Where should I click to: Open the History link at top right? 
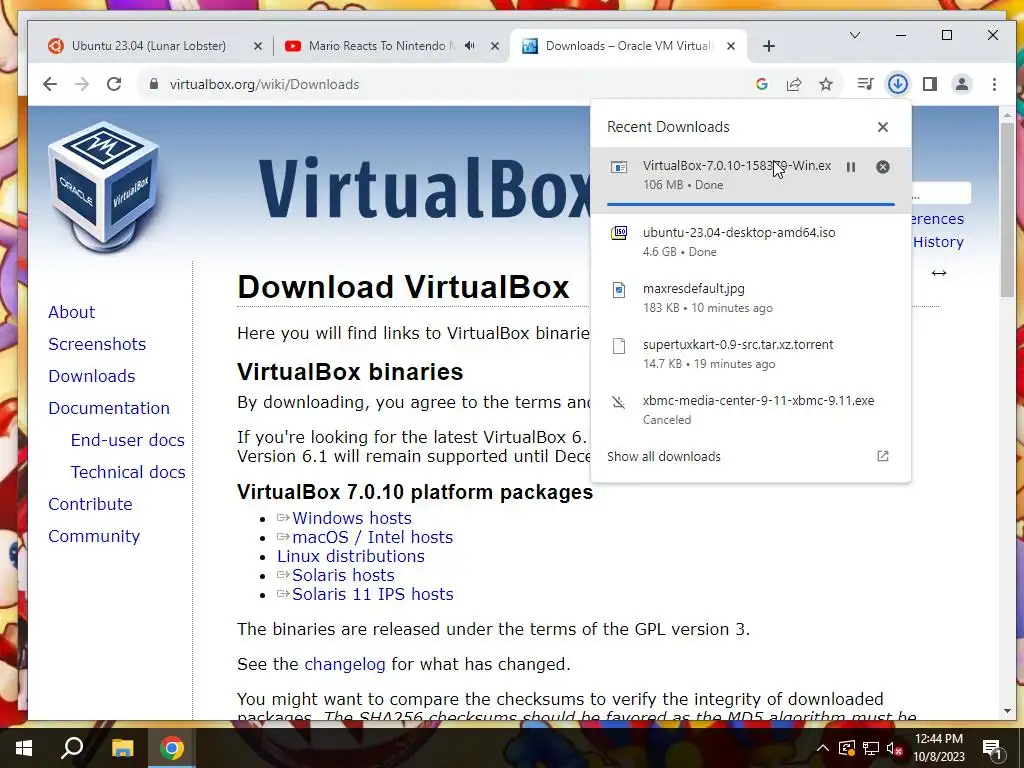click(x=938, y=242)
